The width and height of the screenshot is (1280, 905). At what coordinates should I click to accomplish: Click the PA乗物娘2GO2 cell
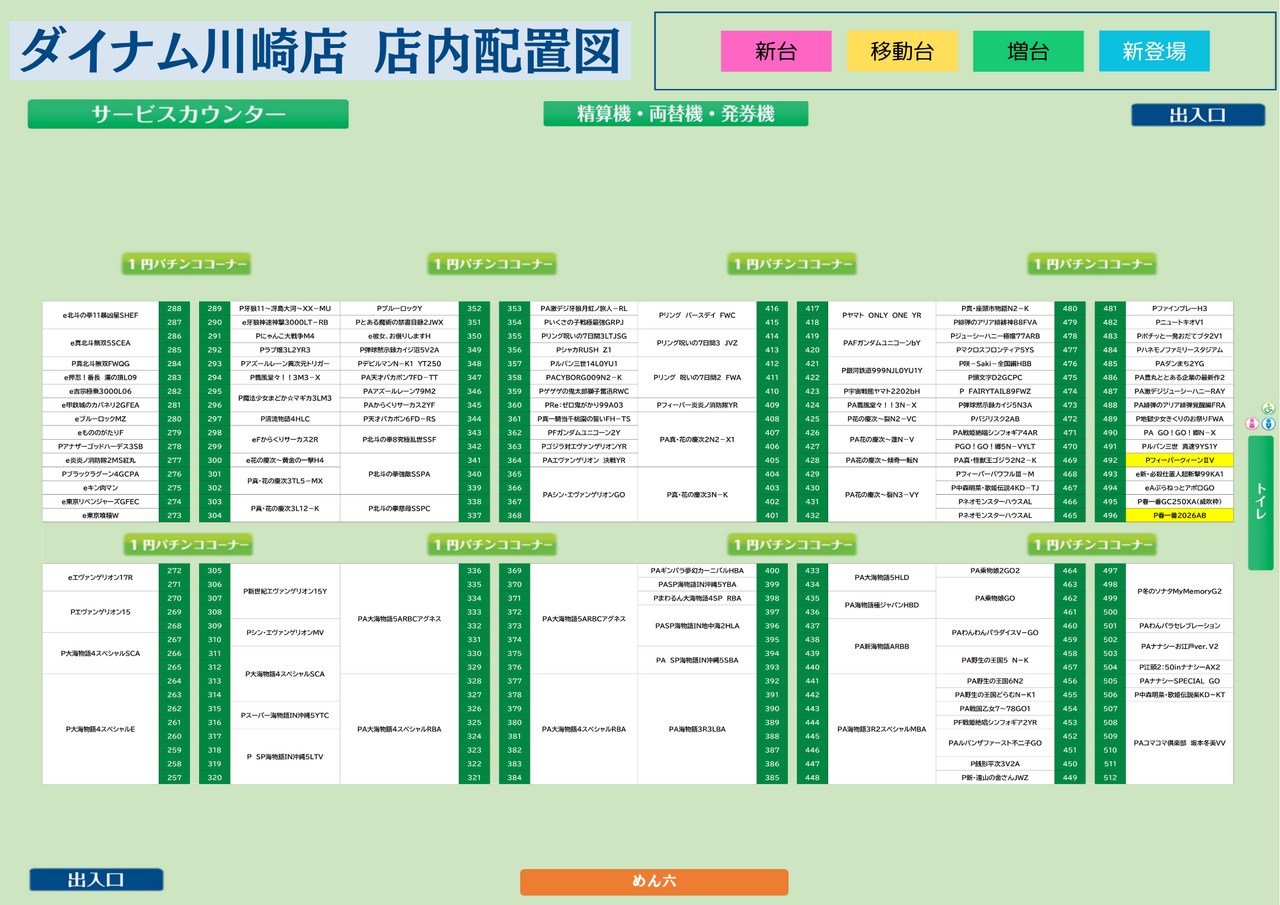[995, 570]
